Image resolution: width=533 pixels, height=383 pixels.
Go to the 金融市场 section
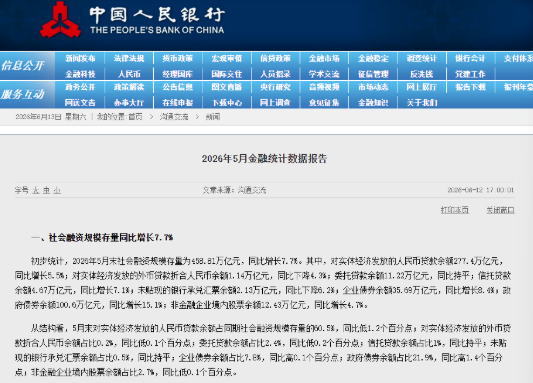324,58
